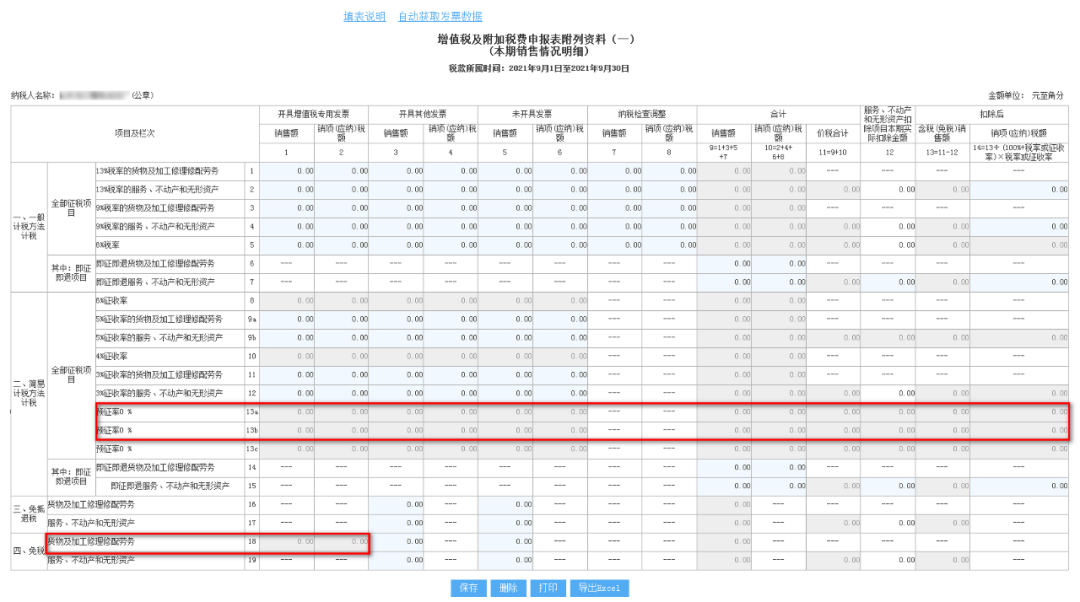Select row 19 column 12 deduction field

(889, 561)
